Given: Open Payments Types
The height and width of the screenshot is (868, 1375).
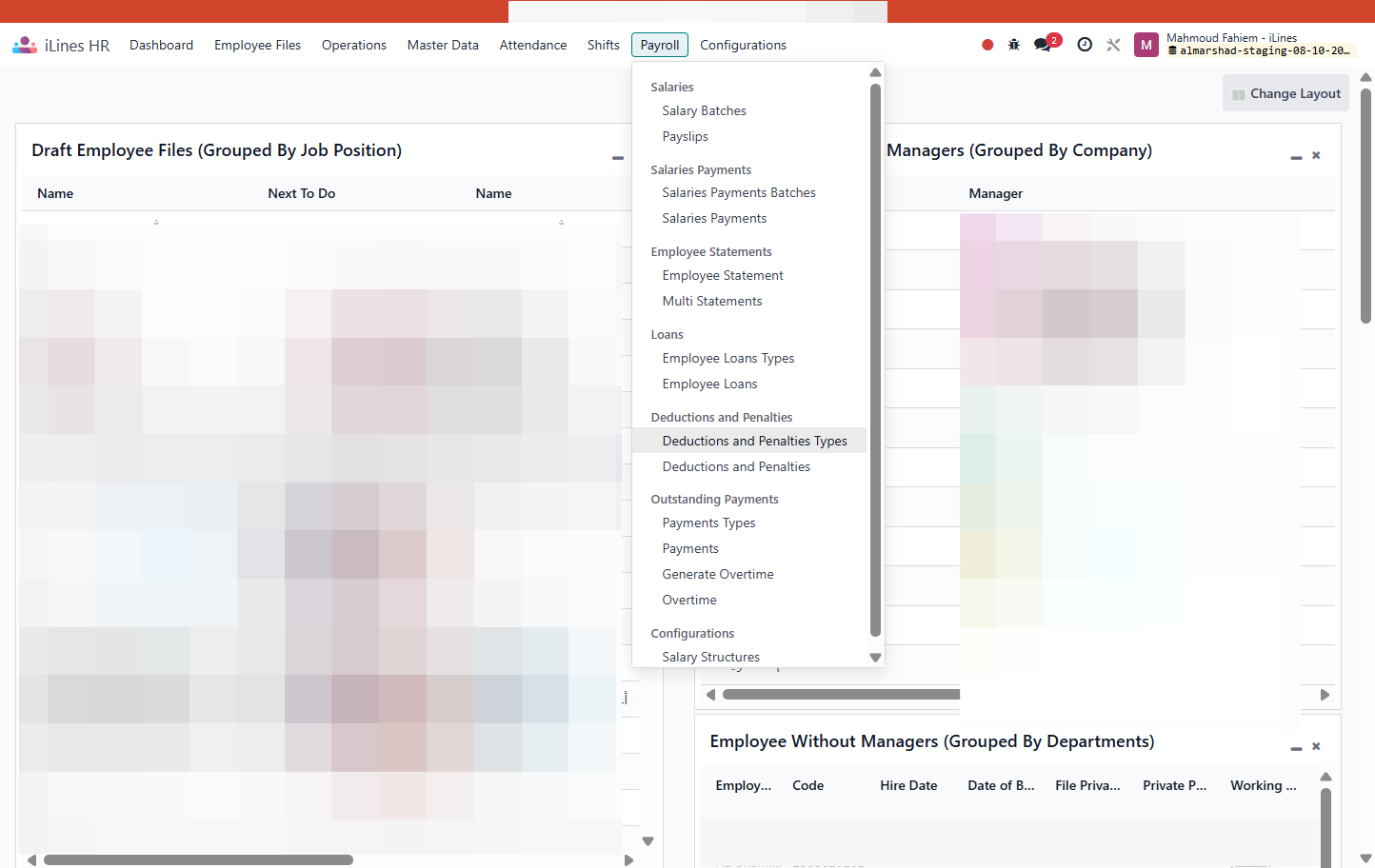Looking at the screenshot, I should point(709,523).
